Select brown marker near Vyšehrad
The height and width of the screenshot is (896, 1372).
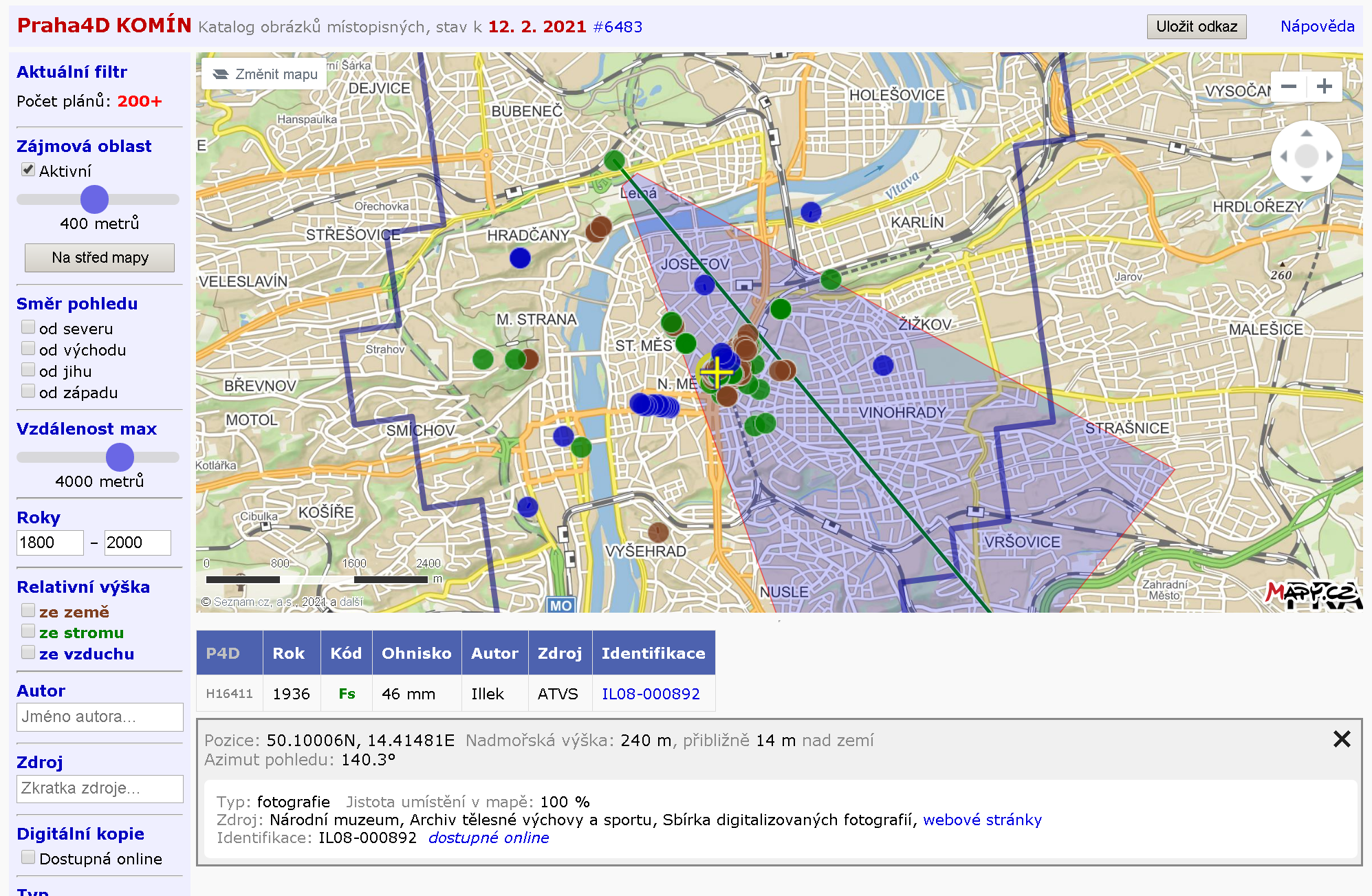tap(658, 532)
